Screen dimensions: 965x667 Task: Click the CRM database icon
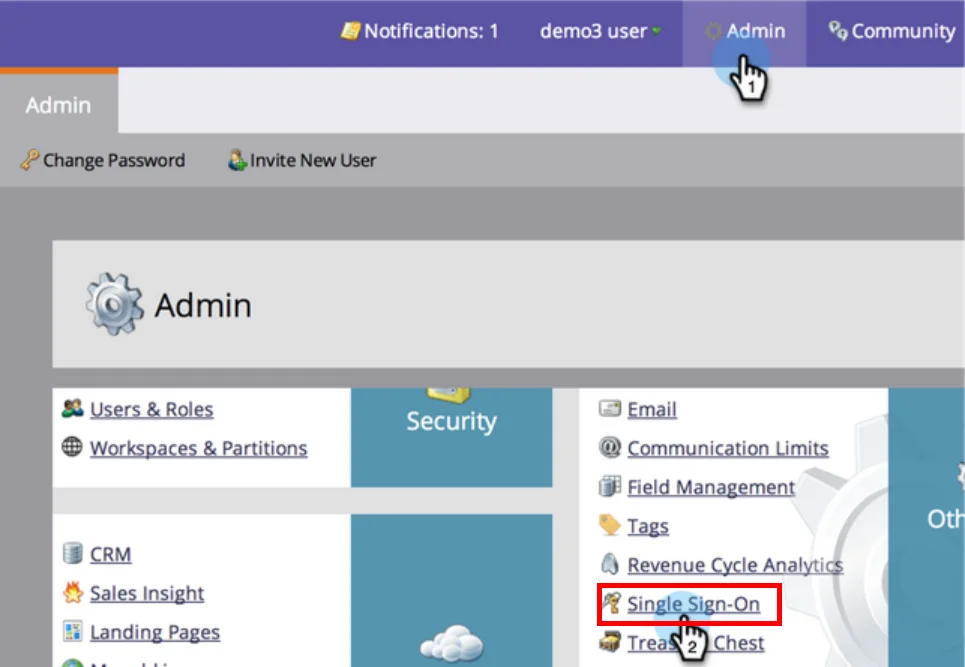72,553
